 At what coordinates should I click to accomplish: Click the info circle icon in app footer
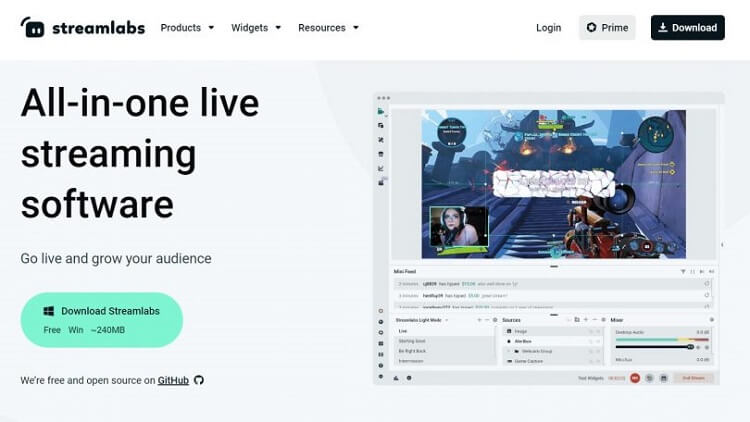point(409,378)
